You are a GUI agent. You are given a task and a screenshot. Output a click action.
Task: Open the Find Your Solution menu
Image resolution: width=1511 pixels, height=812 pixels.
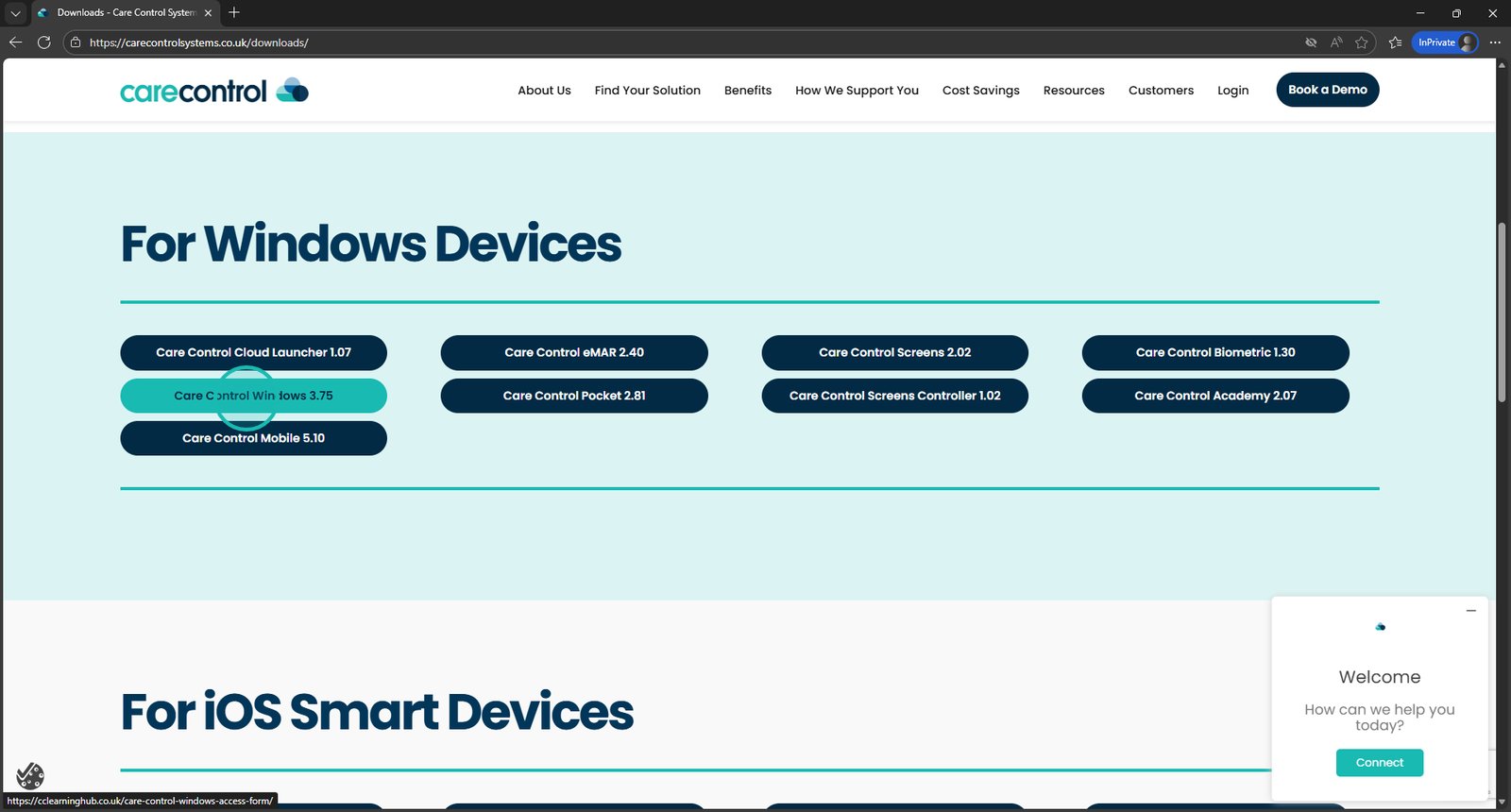point(647,91)
